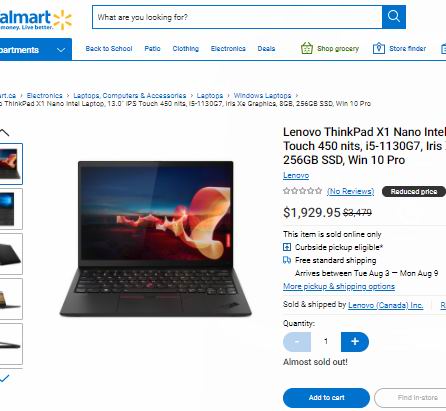Image resolution: width=446 pixels, height=411 pixels.
Task: Click the Lenovo brand link
Action: (296, 175)
